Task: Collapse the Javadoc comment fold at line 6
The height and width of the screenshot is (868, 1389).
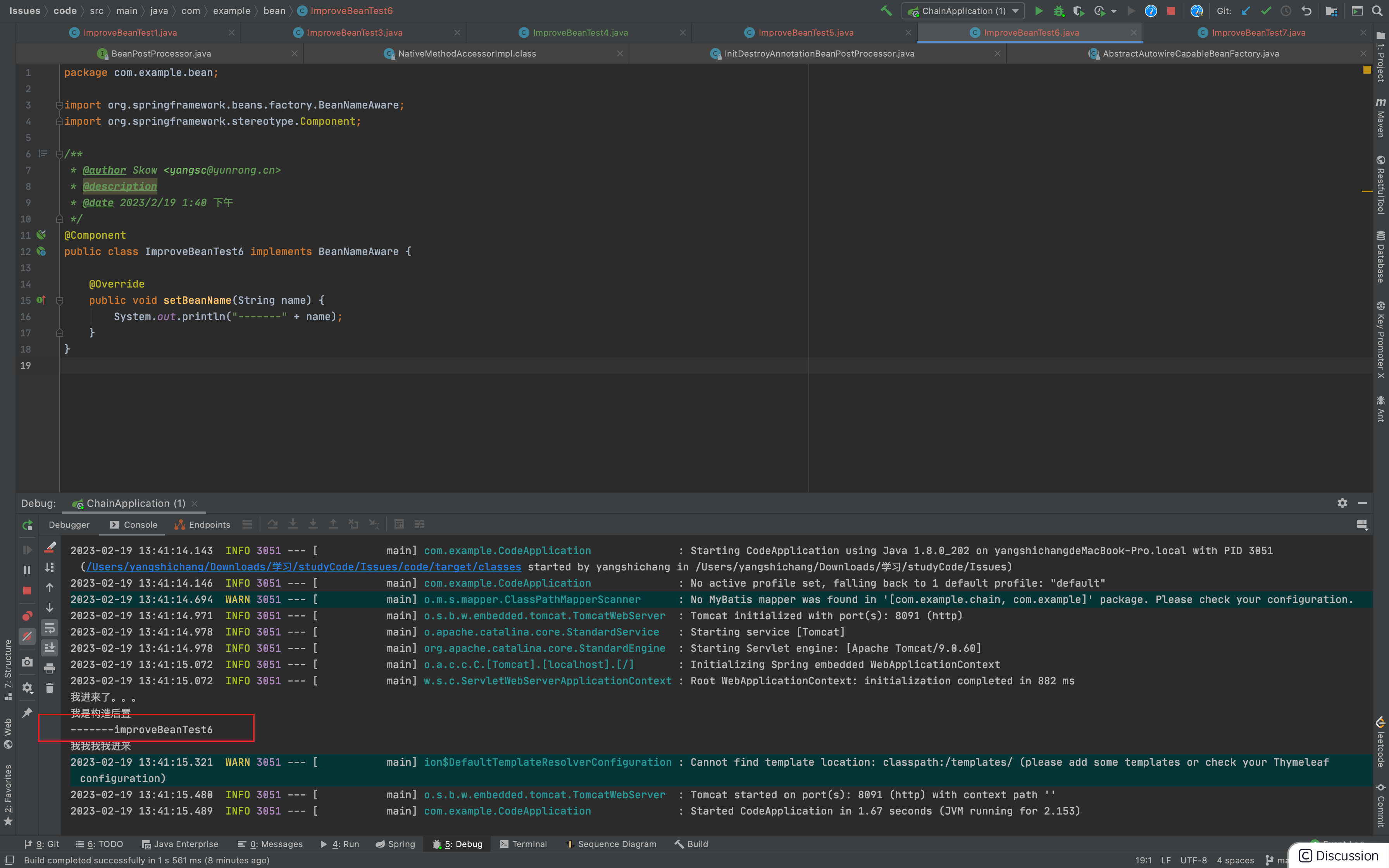Action: tap(59, 154)
